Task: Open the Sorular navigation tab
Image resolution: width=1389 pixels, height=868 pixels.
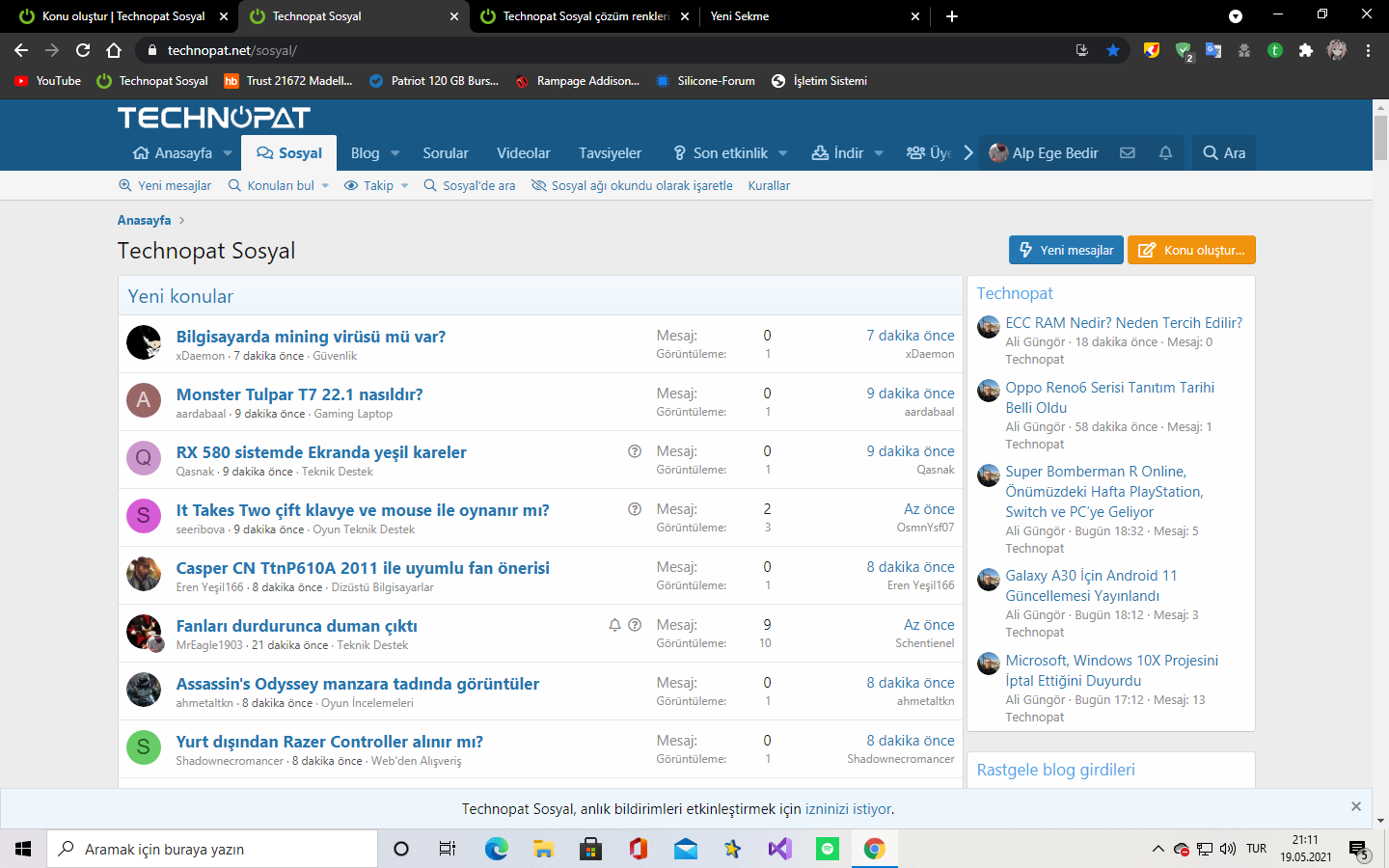Action: click(x=446, y=153)
